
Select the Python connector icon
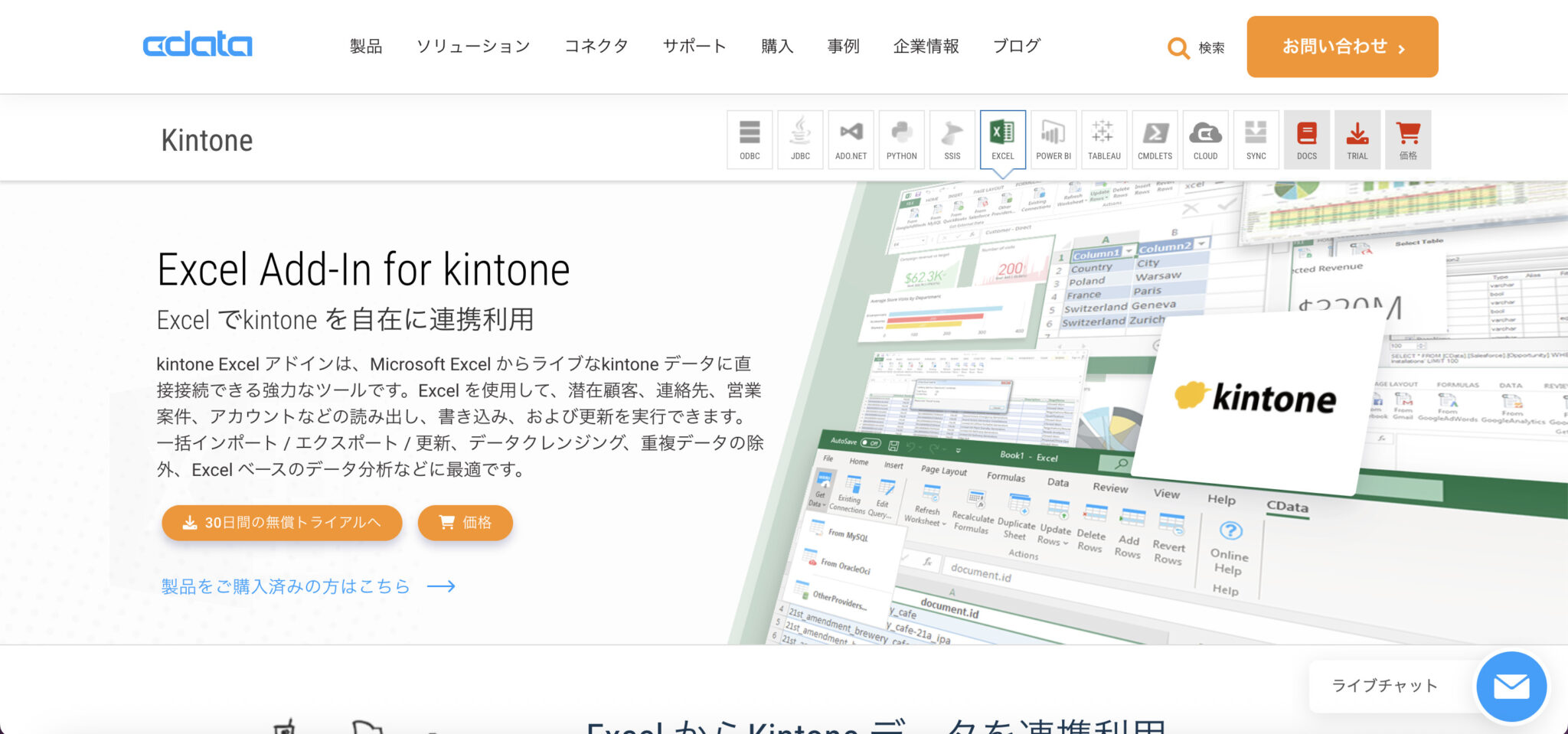(901, 139)
